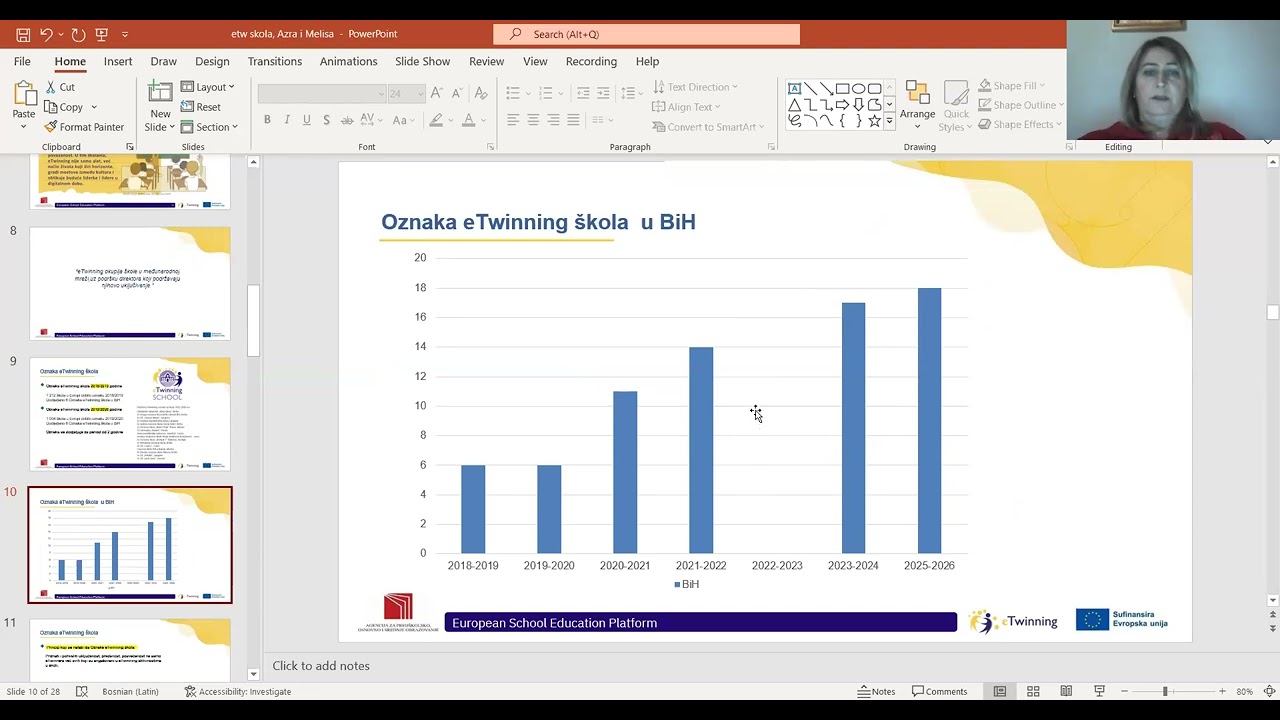The height and width of the screenshot is (720, 1280).
Task: Select the Text Box shape in shapes gallery
Action: 795,88
